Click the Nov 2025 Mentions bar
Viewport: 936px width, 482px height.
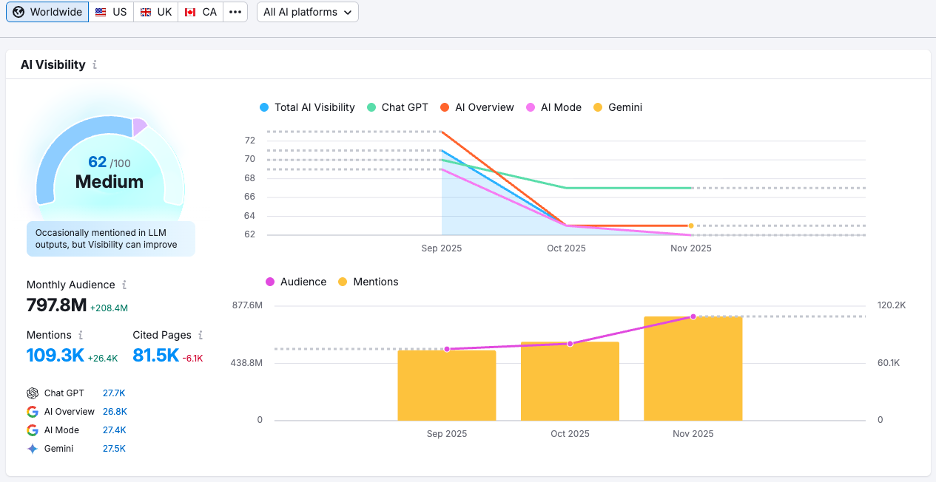693,369
